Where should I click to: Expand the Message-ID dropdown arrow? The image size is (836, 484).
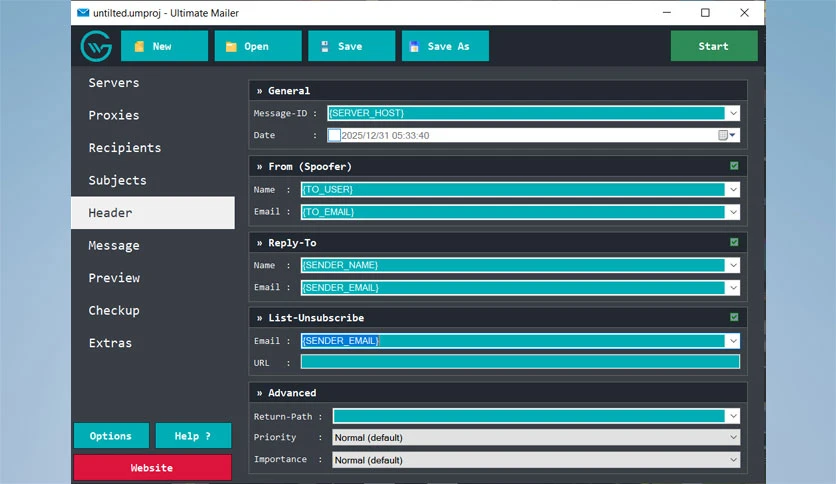pos(733,113)
